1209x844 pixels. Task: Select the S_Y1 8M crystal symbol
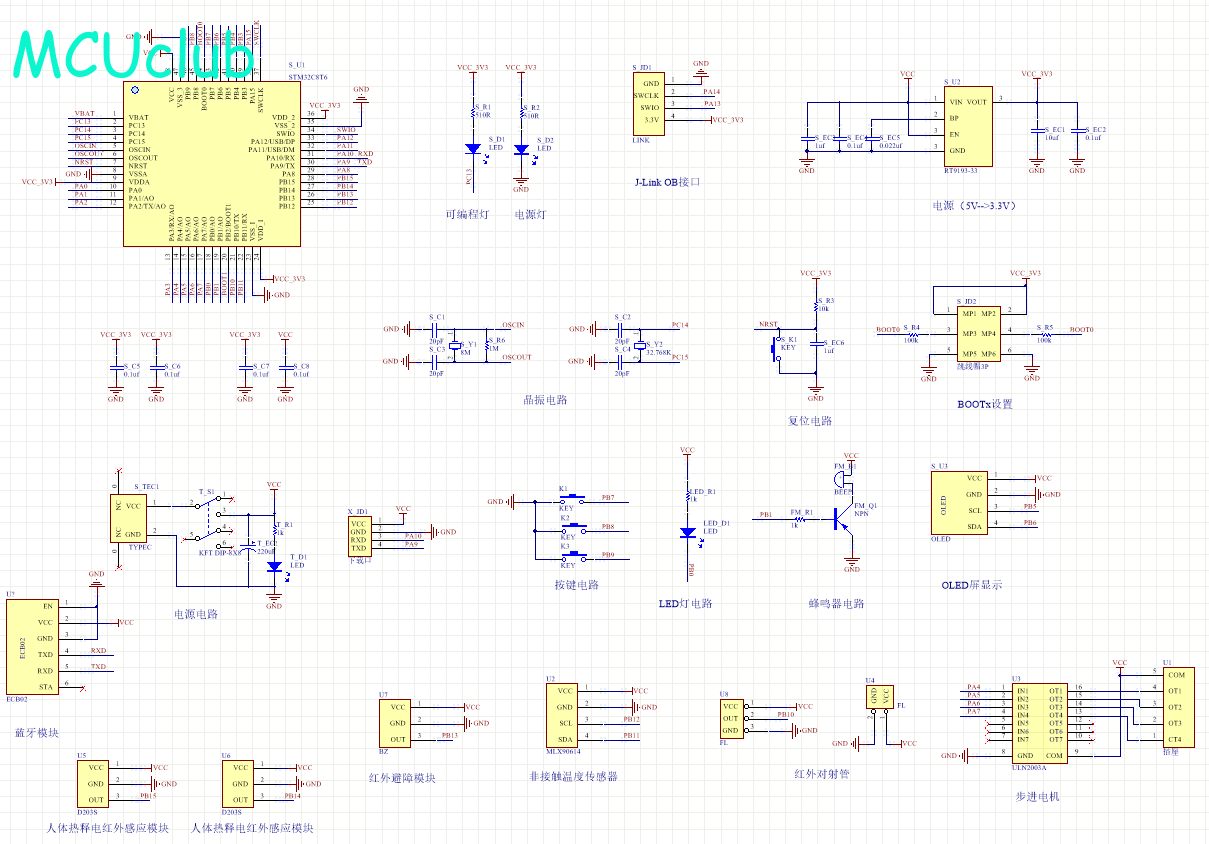pyautogui.click(x=452, y=345)
